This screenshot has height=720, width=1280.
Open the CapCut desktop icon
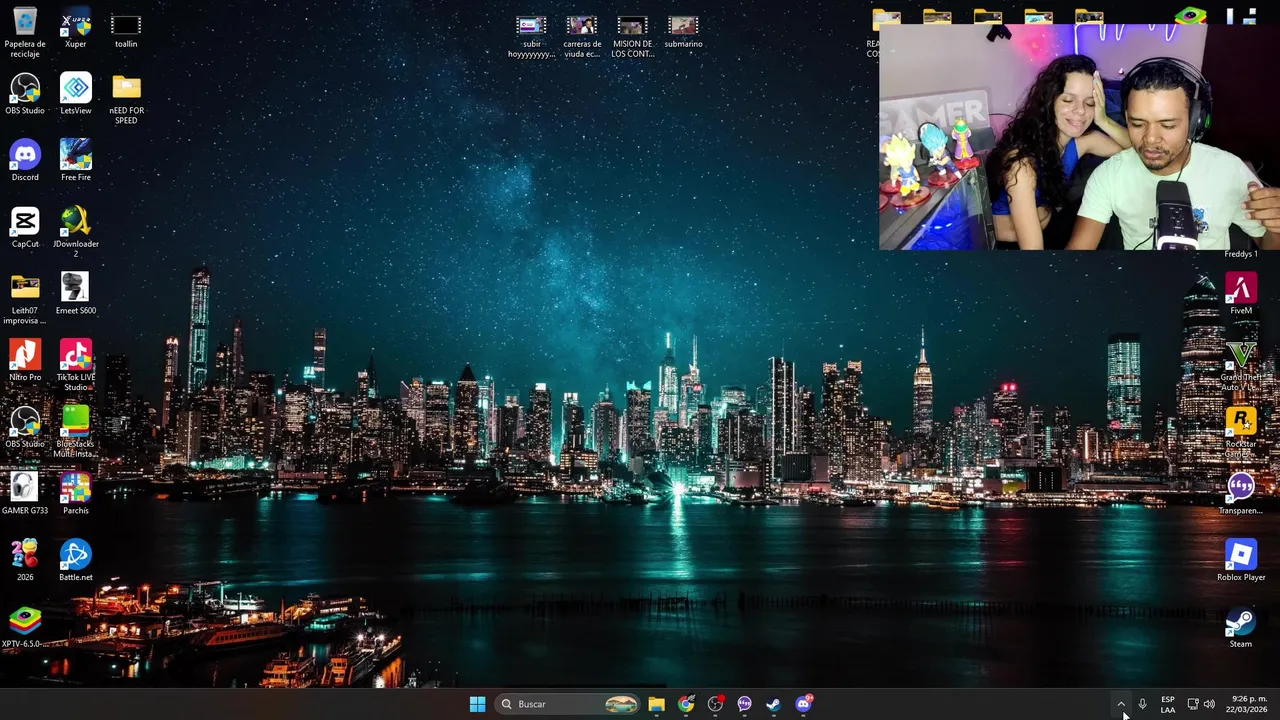[x=25, y=227]
